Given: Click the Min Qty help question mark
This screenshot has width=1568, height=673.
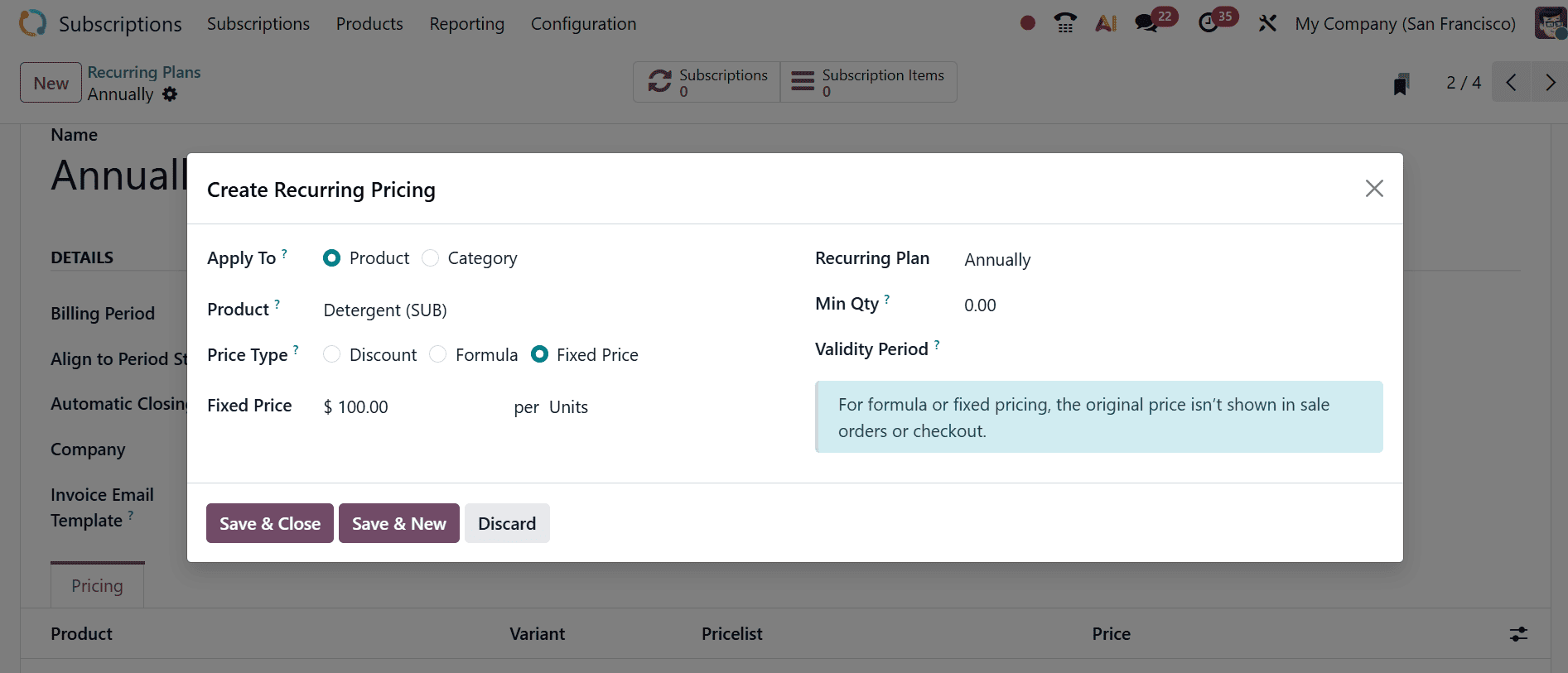Looking at the screenshot, I should pos(886,299).
